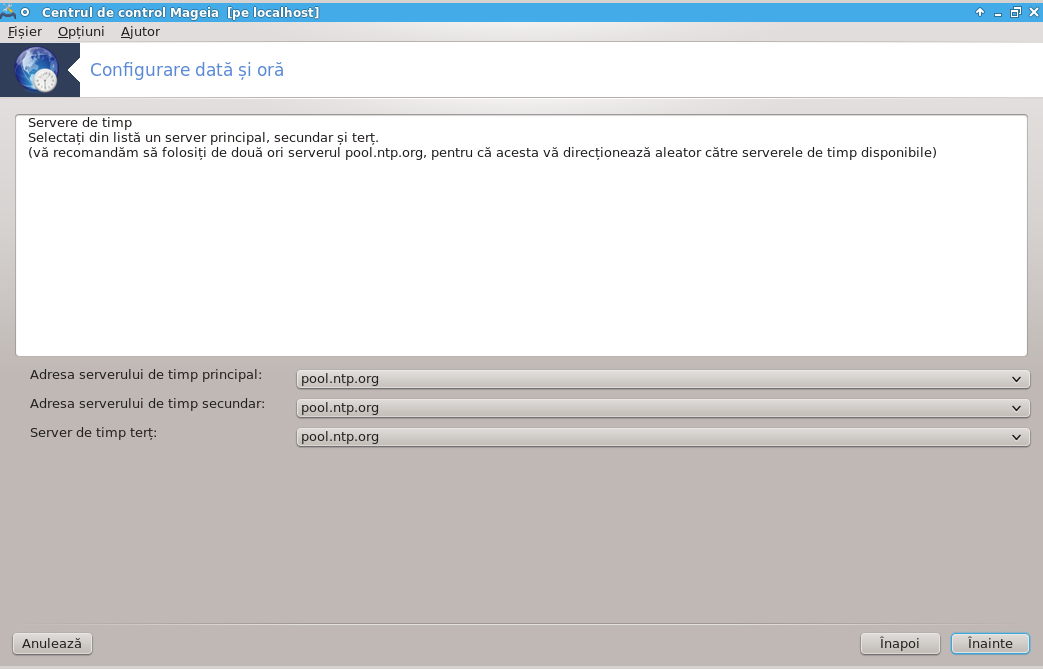Open the Opțiuni menu

80,31
